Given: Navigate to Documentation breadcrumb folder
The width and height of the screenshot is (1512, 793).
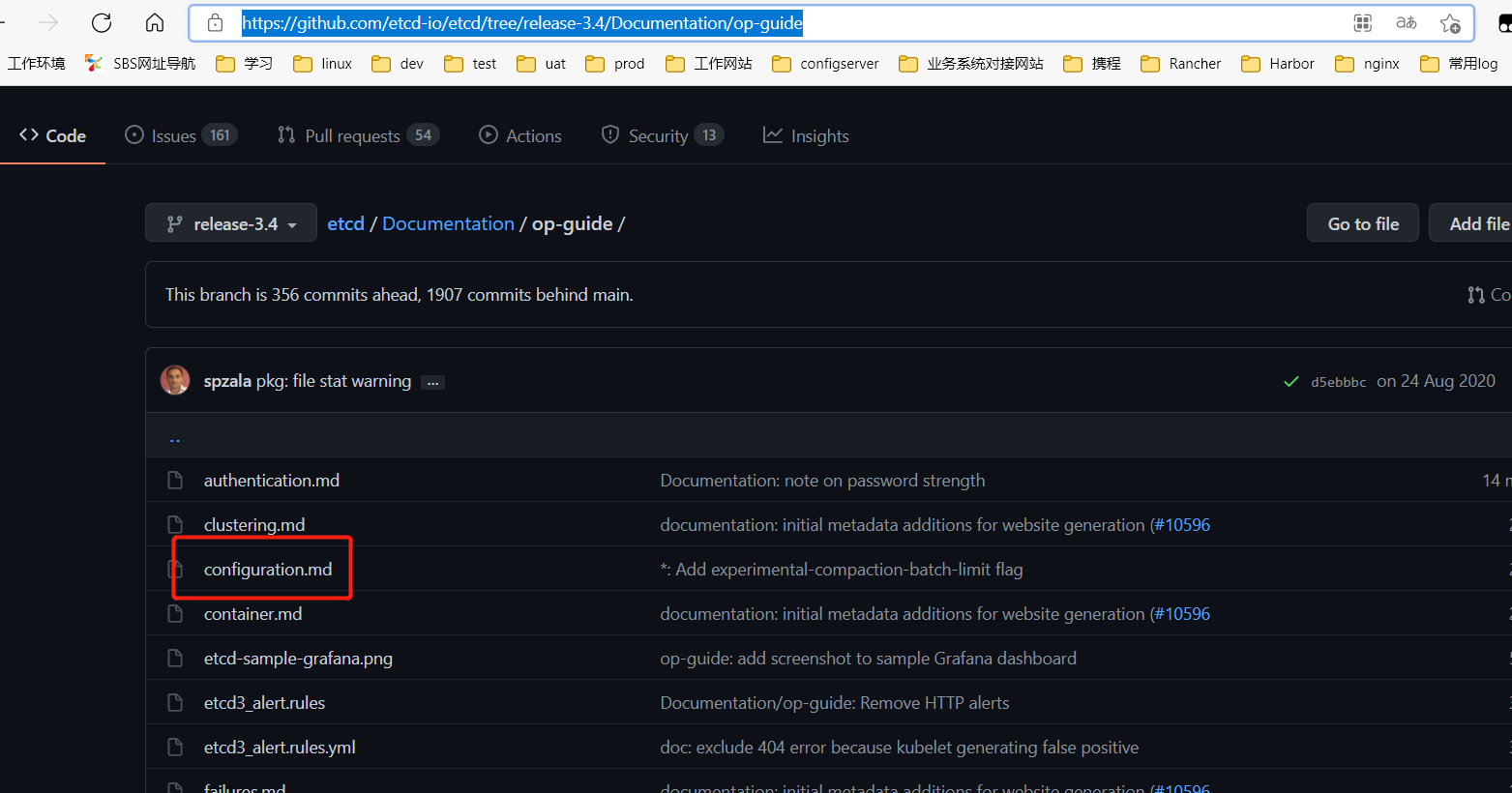Looking at the screenshot, I should 448,223.
